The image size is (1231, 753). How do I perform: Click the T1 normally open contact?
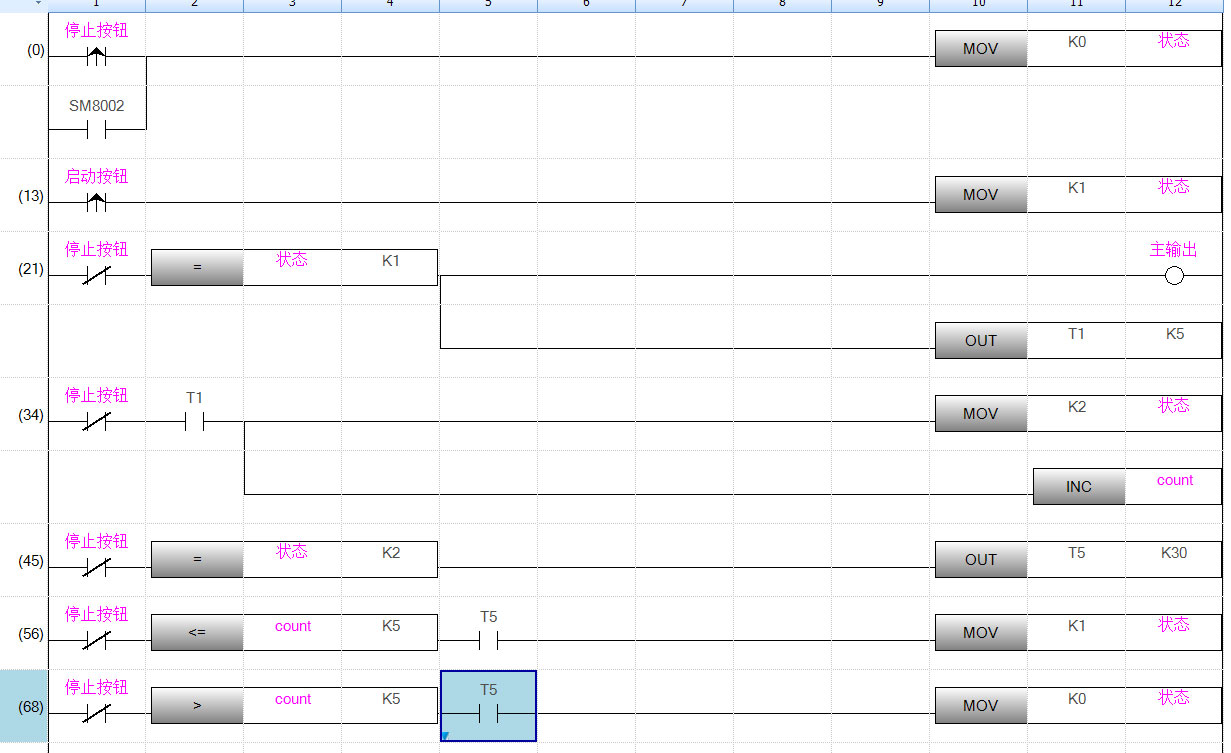(x=194, y=422)
